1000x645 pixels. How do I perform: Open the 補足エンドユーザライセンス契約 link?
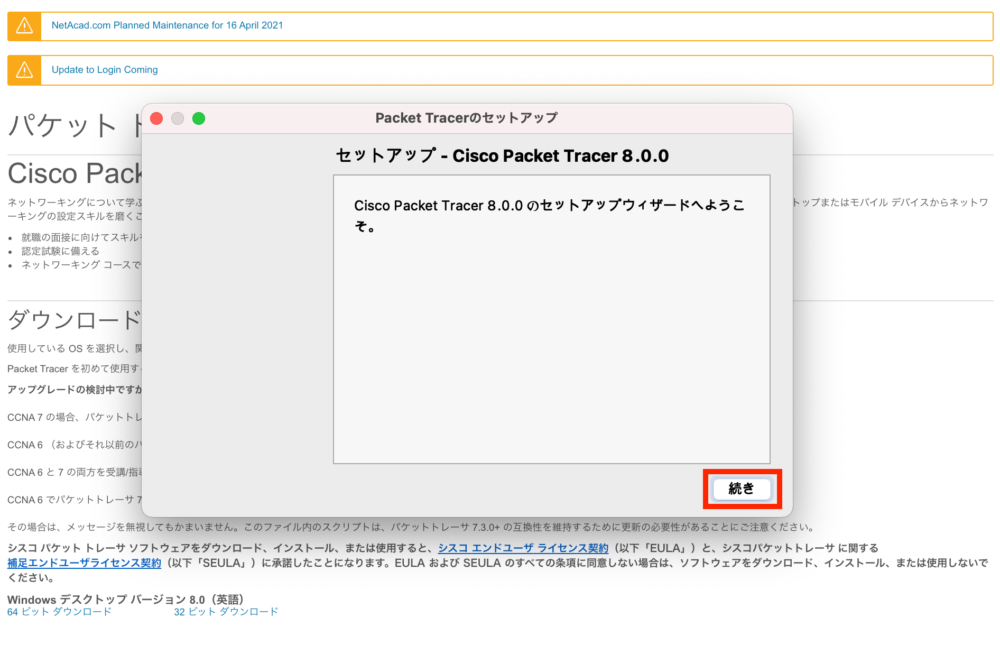point(84,563)
